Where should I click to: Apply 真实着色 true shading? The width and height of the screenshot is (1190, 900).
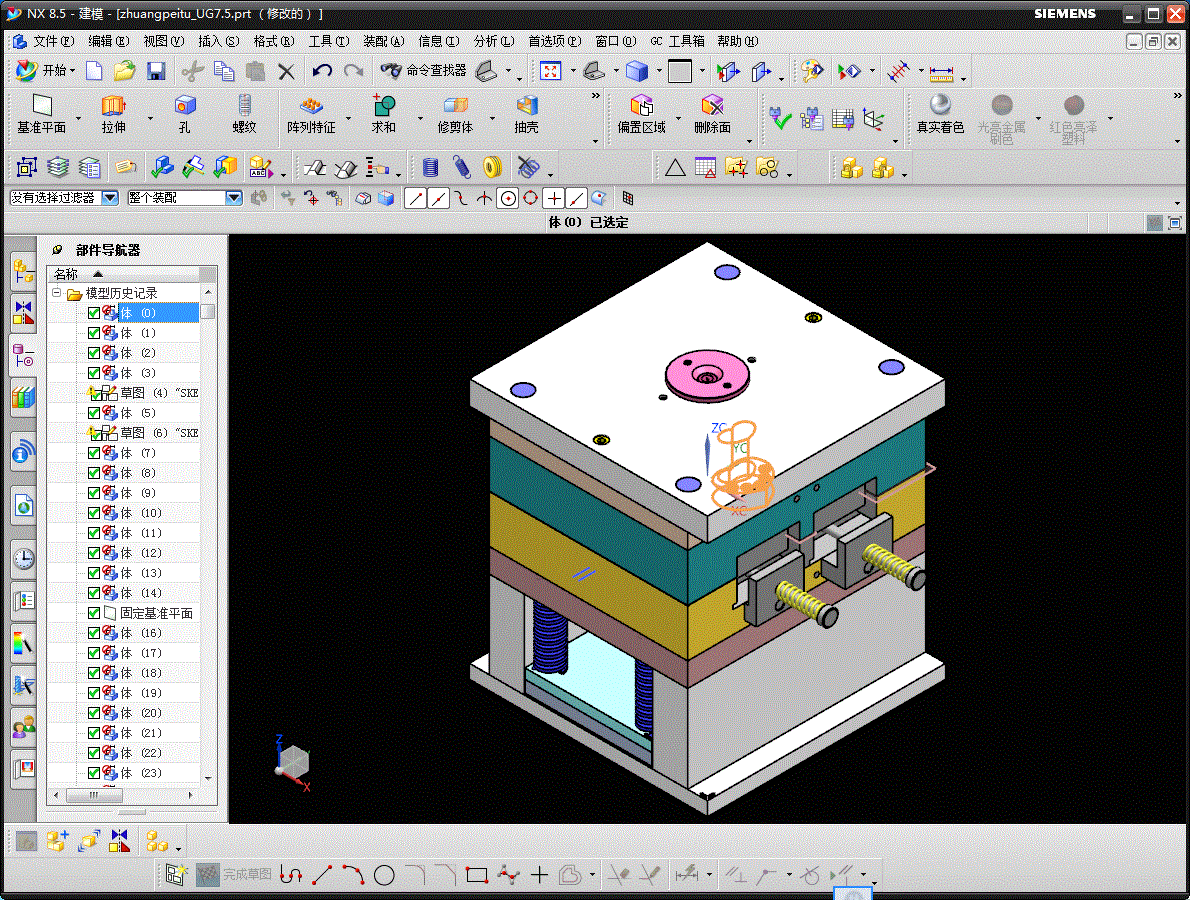coord(940,115)
